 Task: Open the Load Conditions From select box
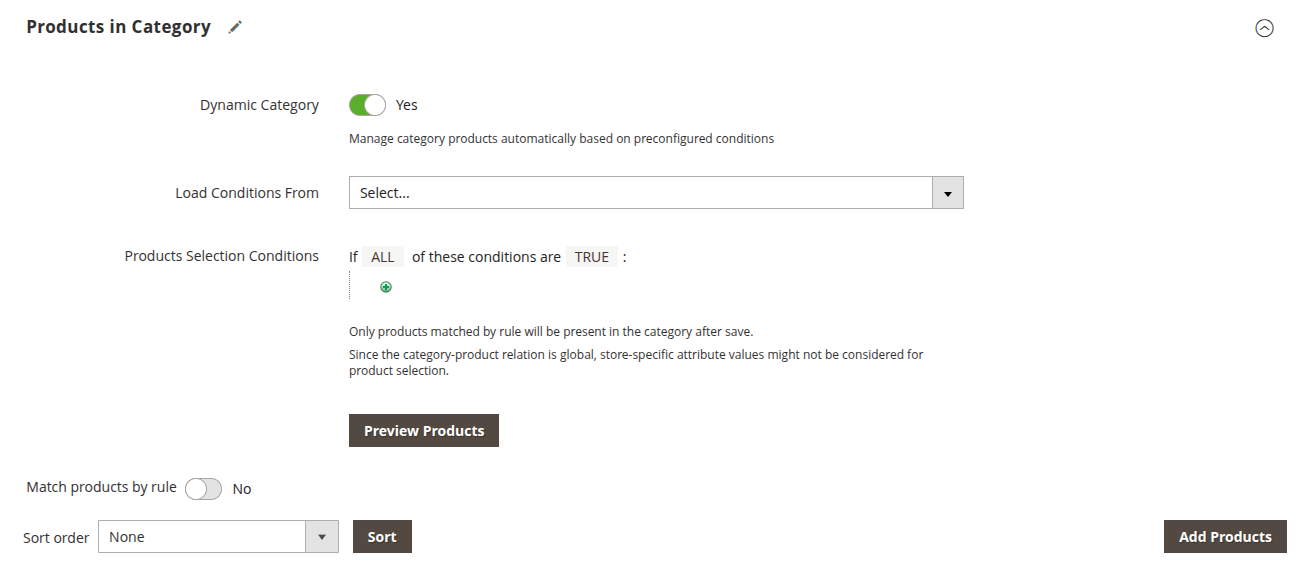pos(640,193)
